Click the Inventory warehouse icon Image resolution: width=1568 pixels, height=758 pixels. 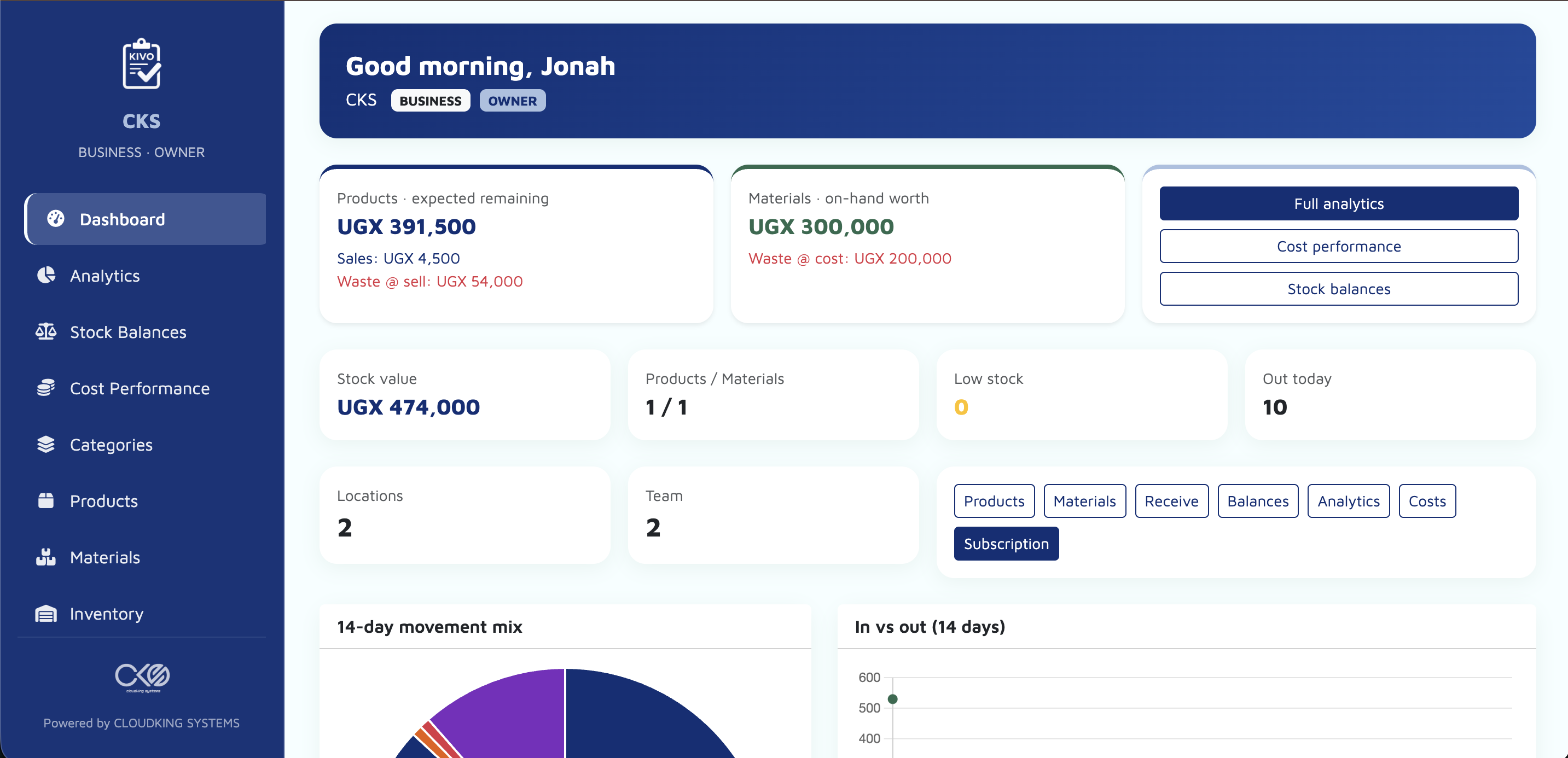(x=45, y=613)
